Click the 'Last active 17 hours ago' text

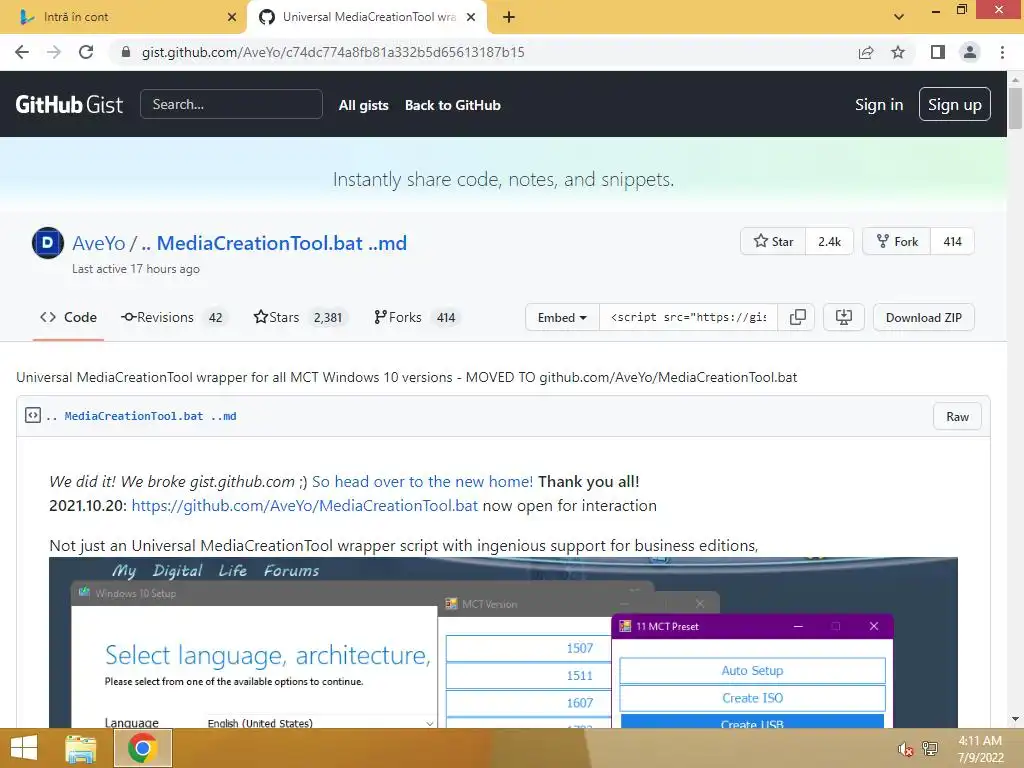point(136,269)
